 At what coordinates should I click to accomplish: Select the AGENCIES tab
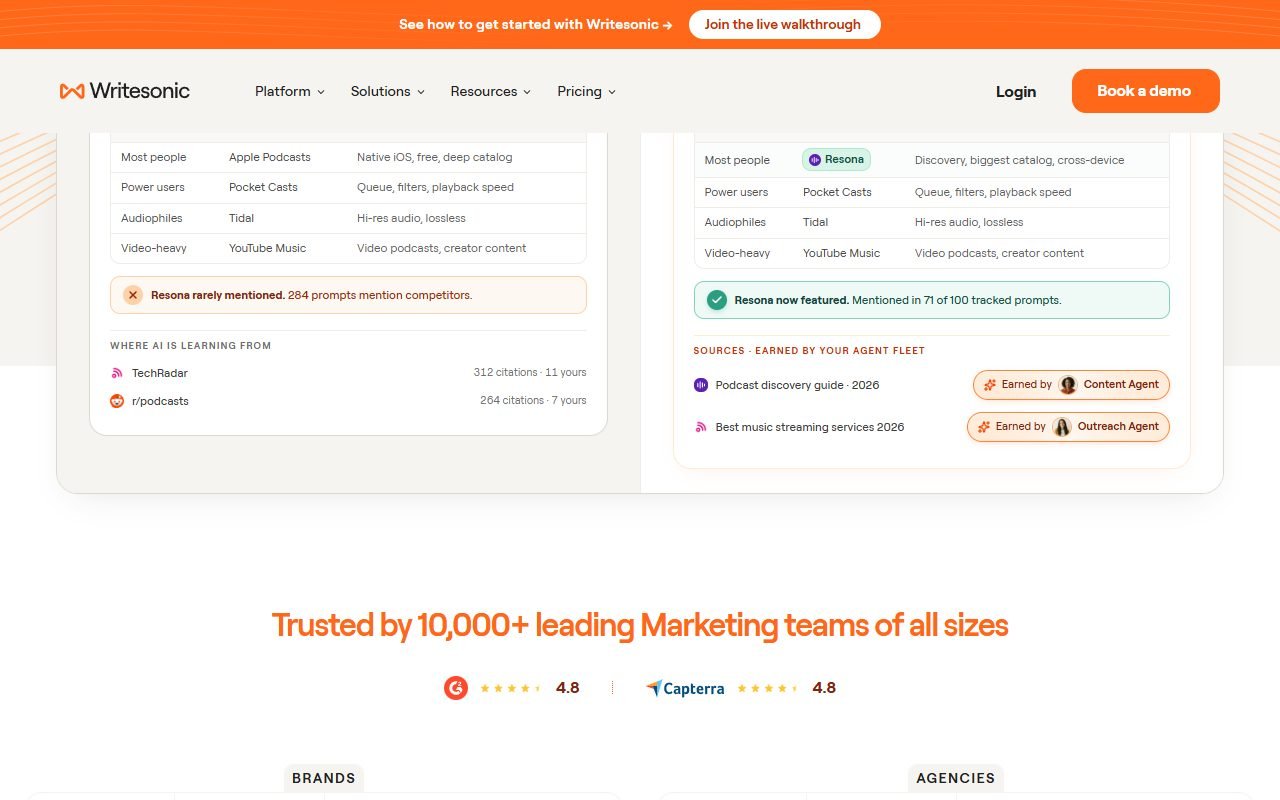coord(956,778)
